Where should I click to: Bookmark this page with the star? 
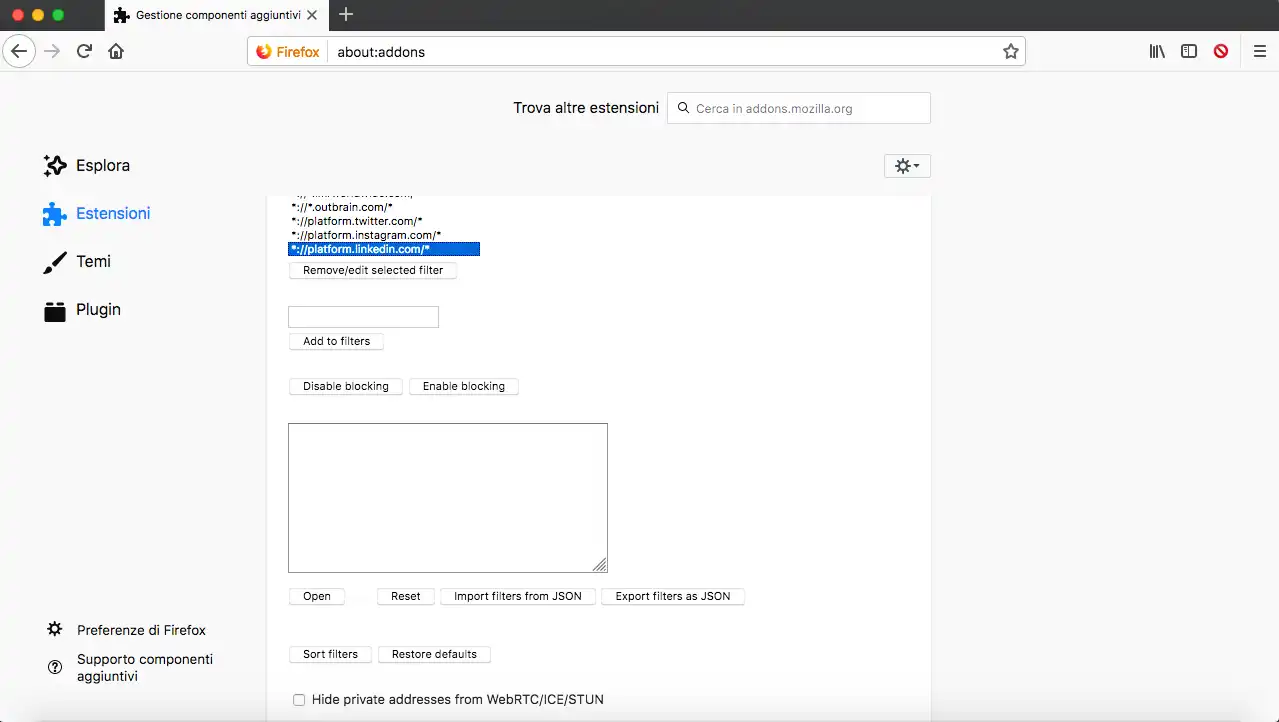pos(1011,51)
